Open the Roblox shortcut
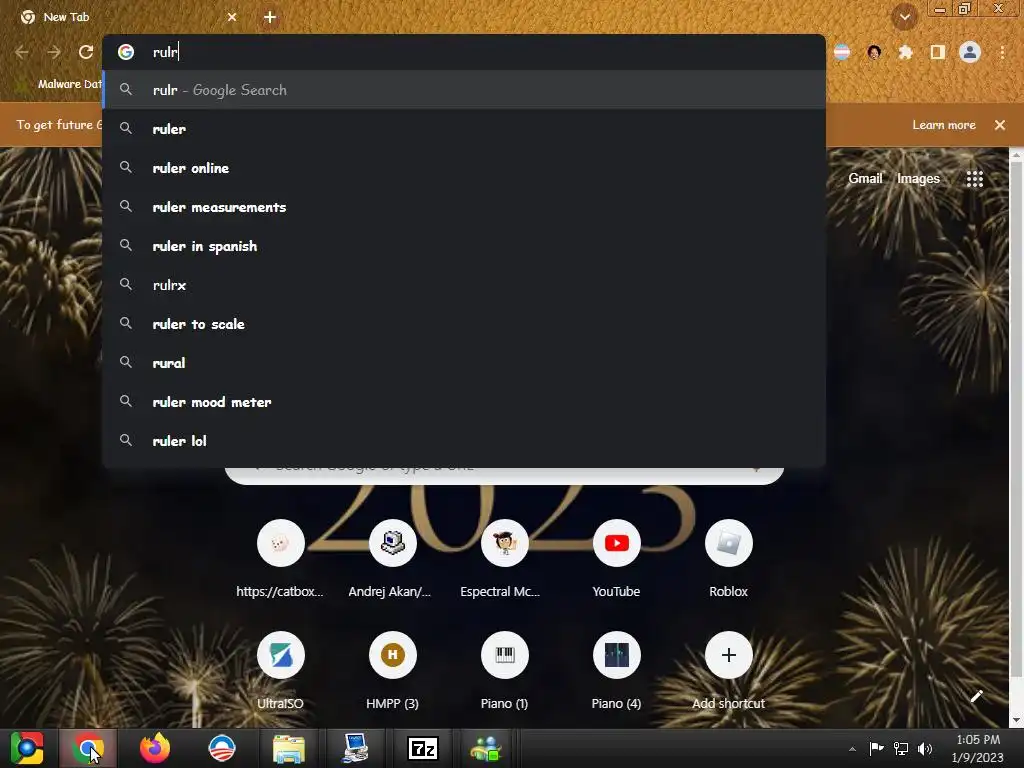The width and height of the screenshot is (1024, 768). (728, 559)
